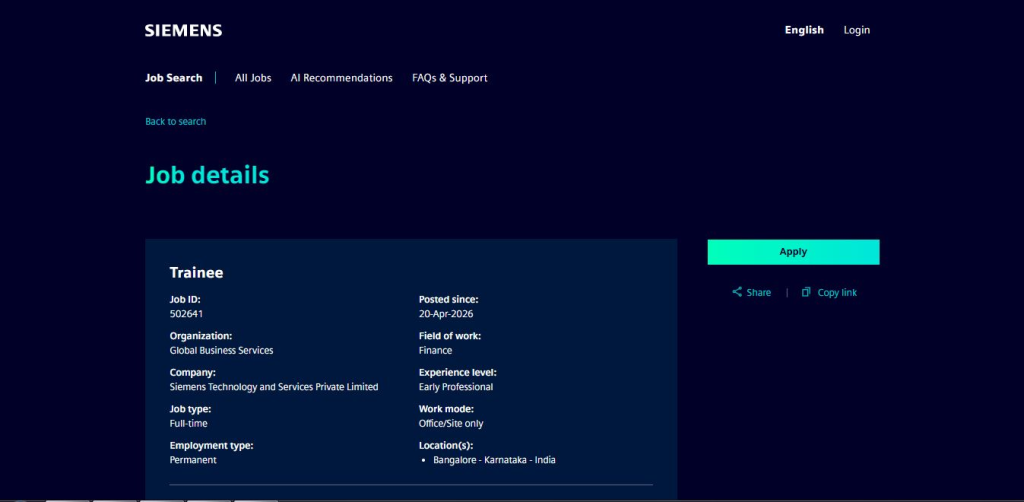Open the All Jobs tab
The width and height of the screenshot is (1024, 502).
(x=253, y=78)
